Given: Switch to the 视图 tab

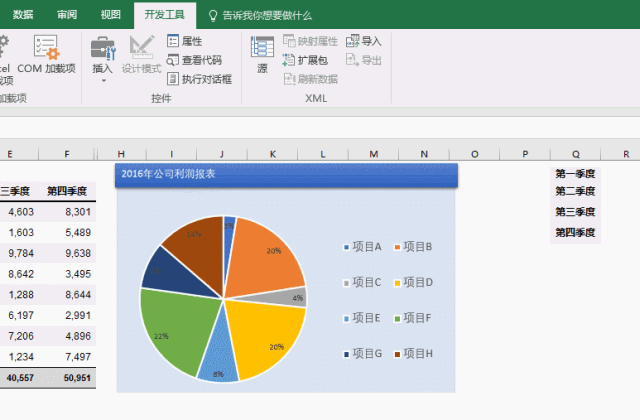Looking at the screenshot, I should coord(111,15).
